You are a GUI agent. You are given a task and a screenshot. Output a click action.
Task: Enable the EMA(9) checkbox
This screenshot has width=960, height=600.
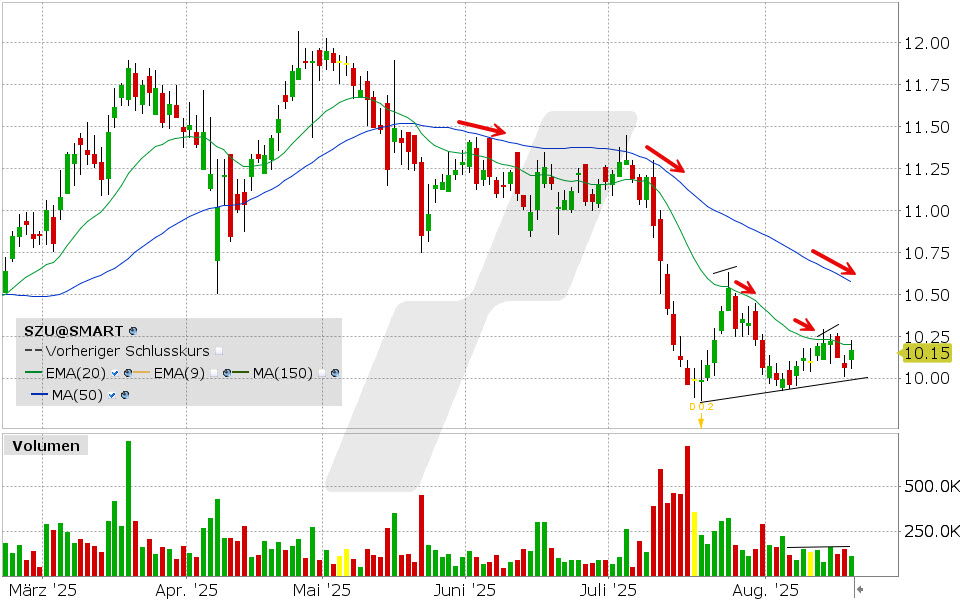pos(214,373)
